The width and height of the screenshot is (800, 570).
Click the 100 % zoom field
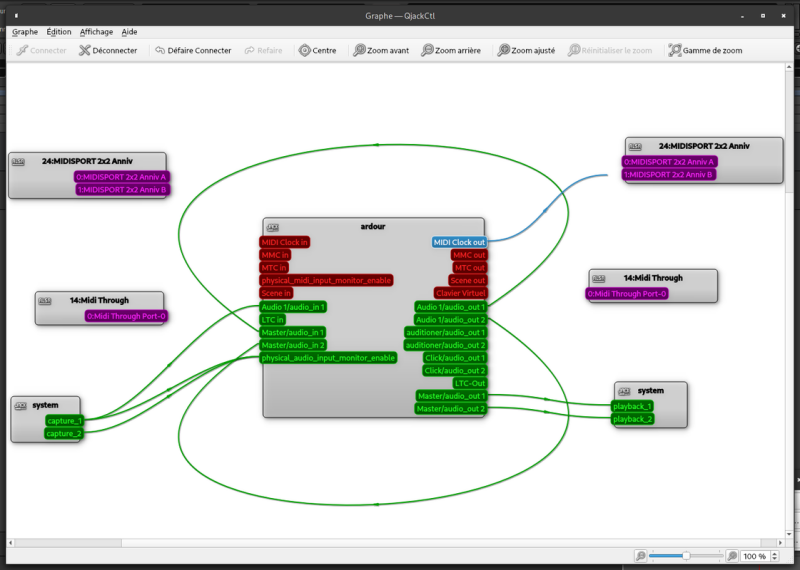[x=755, y=556]
